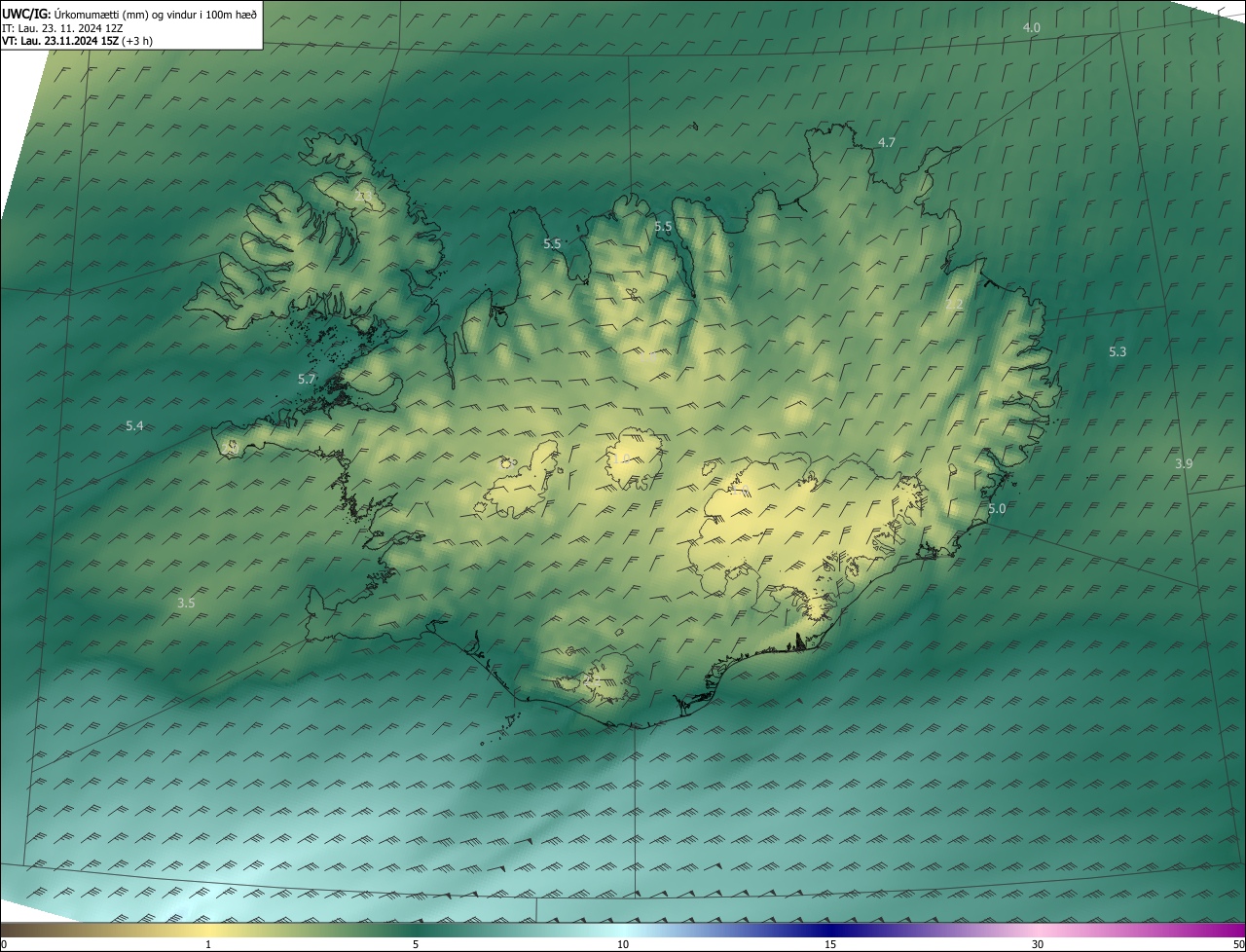
Task: Click the color scale tick label '30'
Action: [x=1038, y=944]
